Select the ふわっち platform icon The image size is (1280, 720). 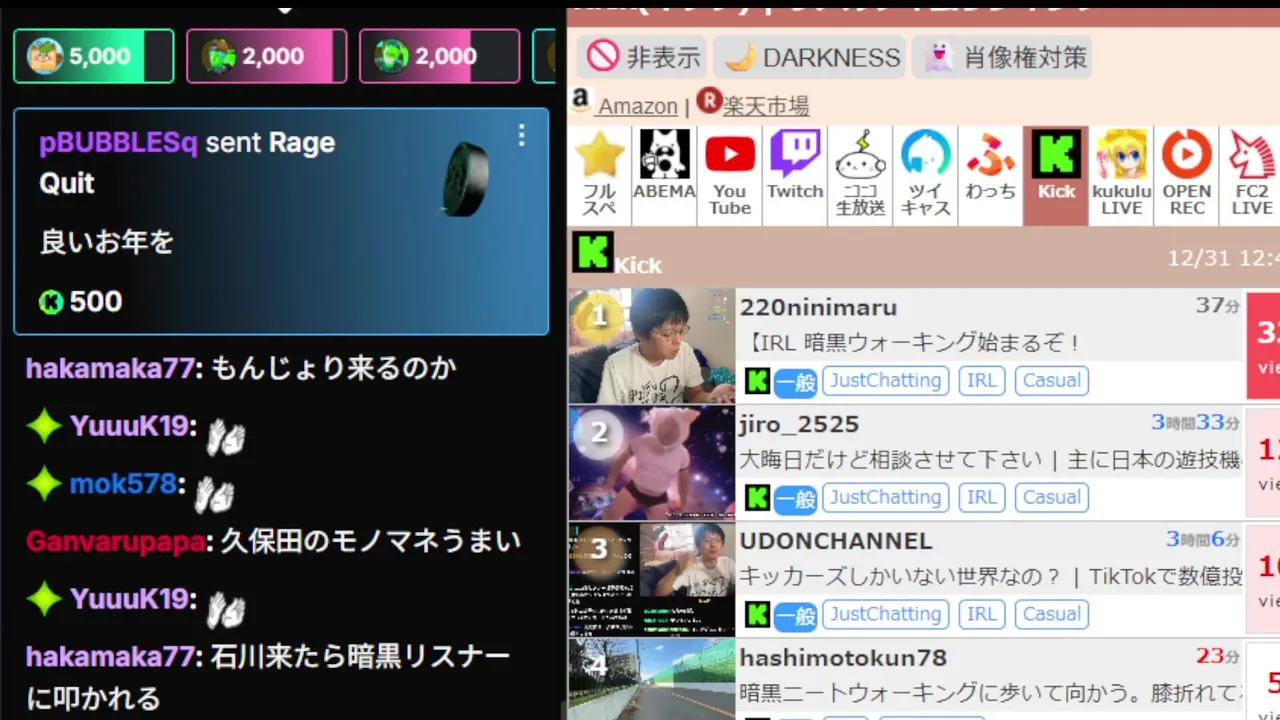tap(990, 176)
